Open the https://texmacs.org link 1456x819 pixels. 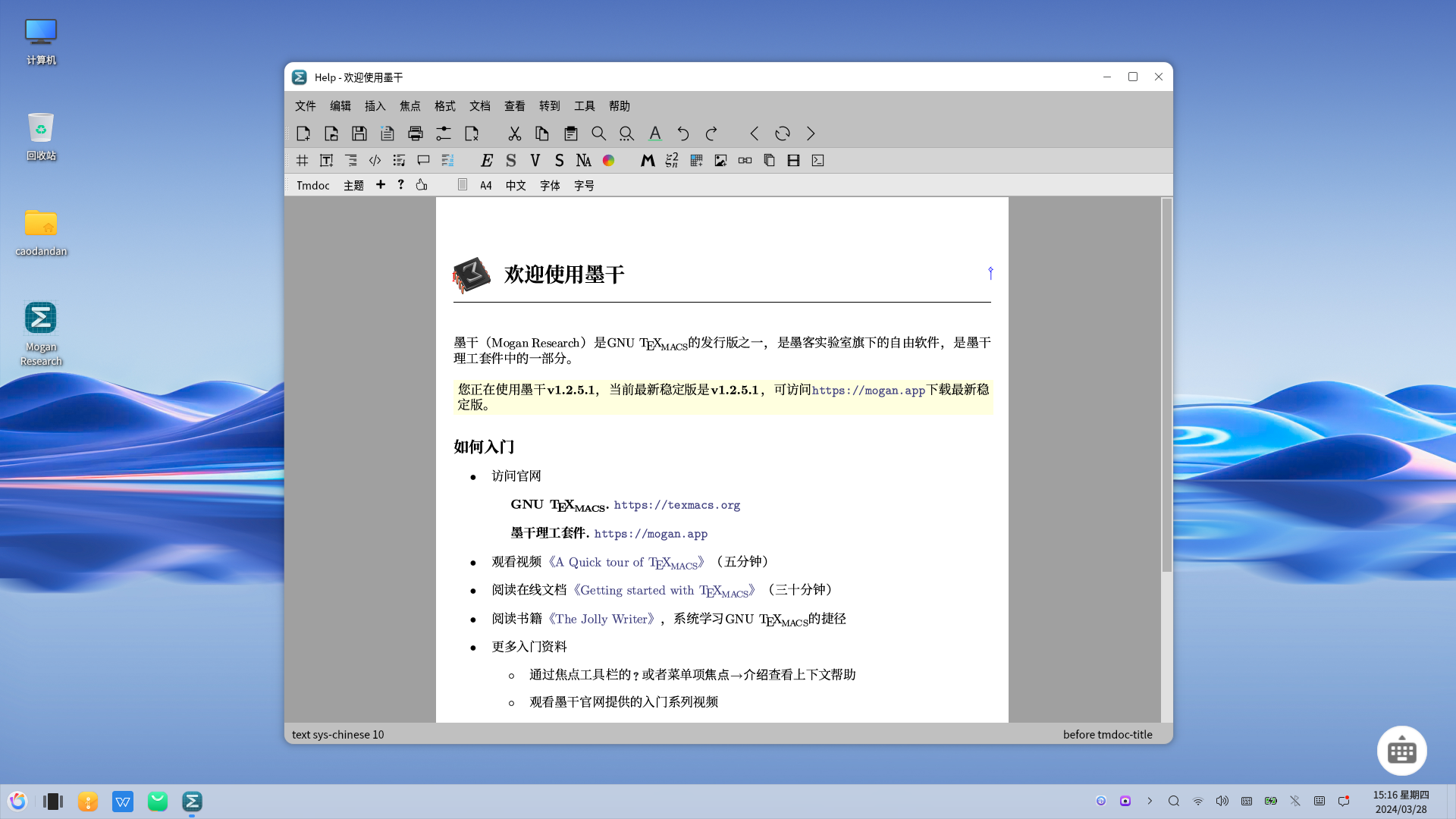pos(676,505)
